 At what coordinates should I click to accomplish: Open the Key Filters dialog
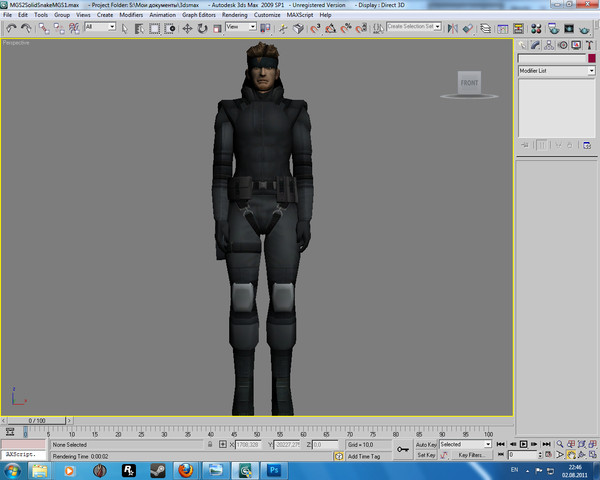[x=471, y=455]
